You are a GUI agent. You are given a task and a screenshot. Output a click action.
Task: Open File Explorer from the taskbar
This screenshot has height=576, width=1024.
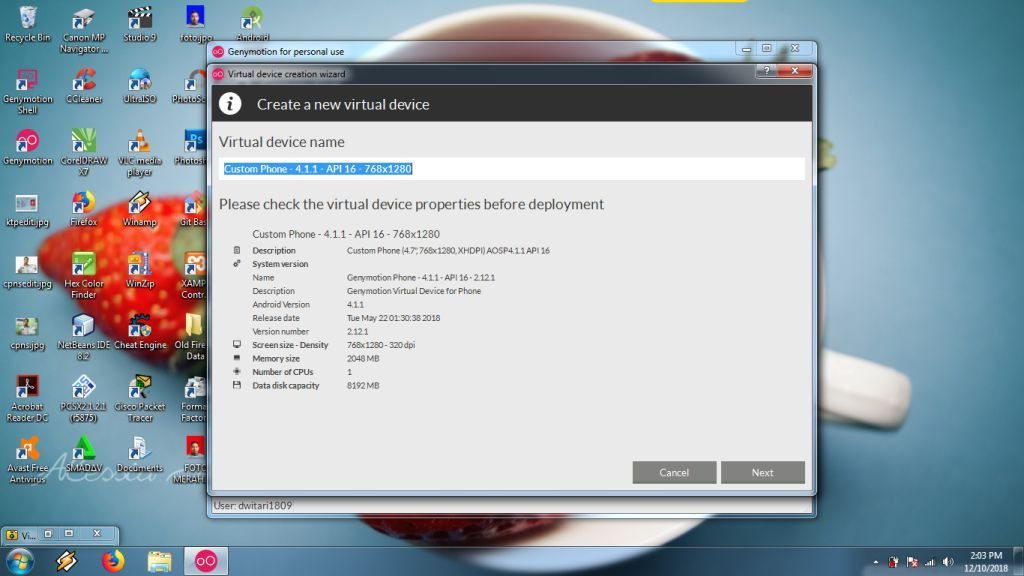coord(159,561)
